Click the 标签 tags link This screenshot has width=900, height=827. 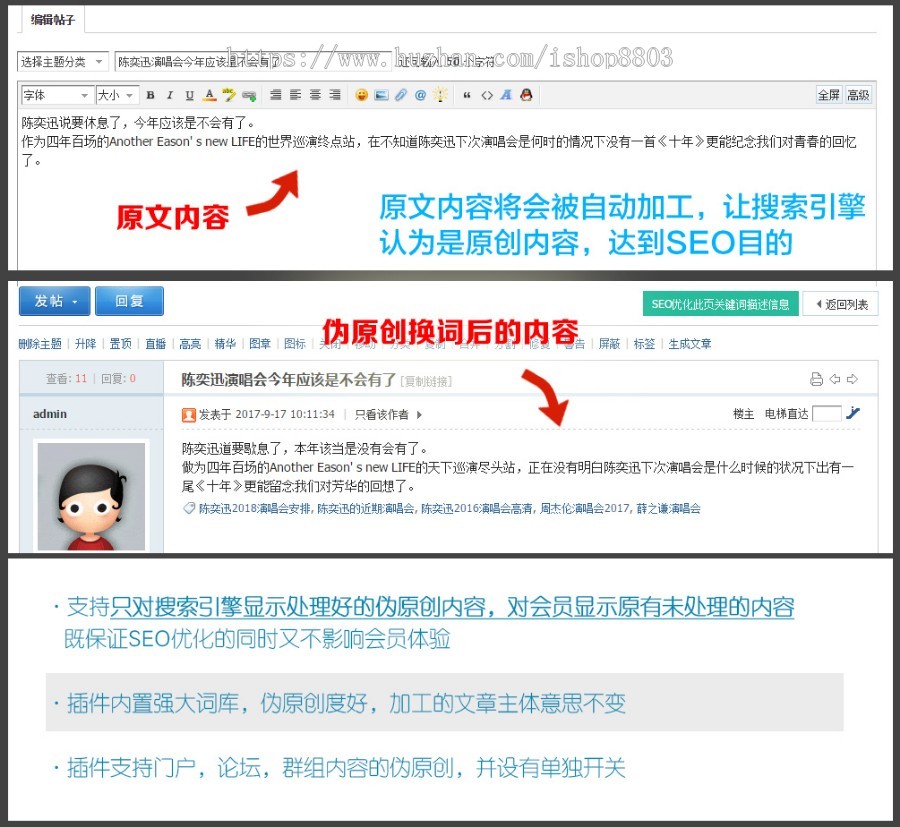tap(644, 344)
